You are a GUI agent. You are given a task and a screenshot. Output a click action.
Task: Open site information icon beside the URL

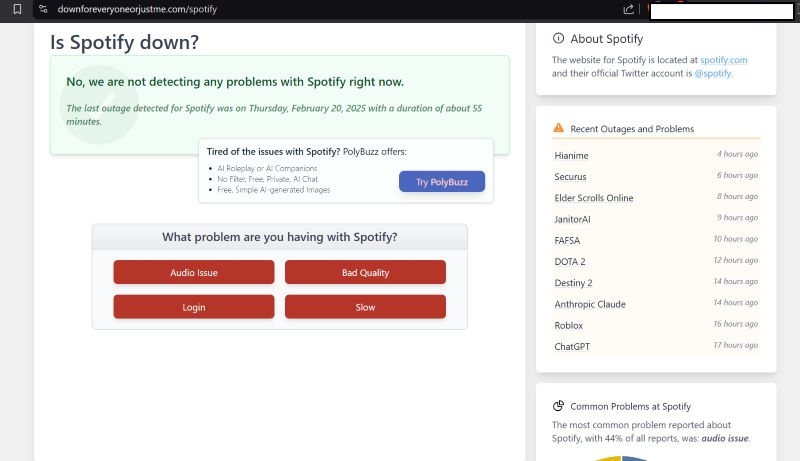(x=43, y=9)
